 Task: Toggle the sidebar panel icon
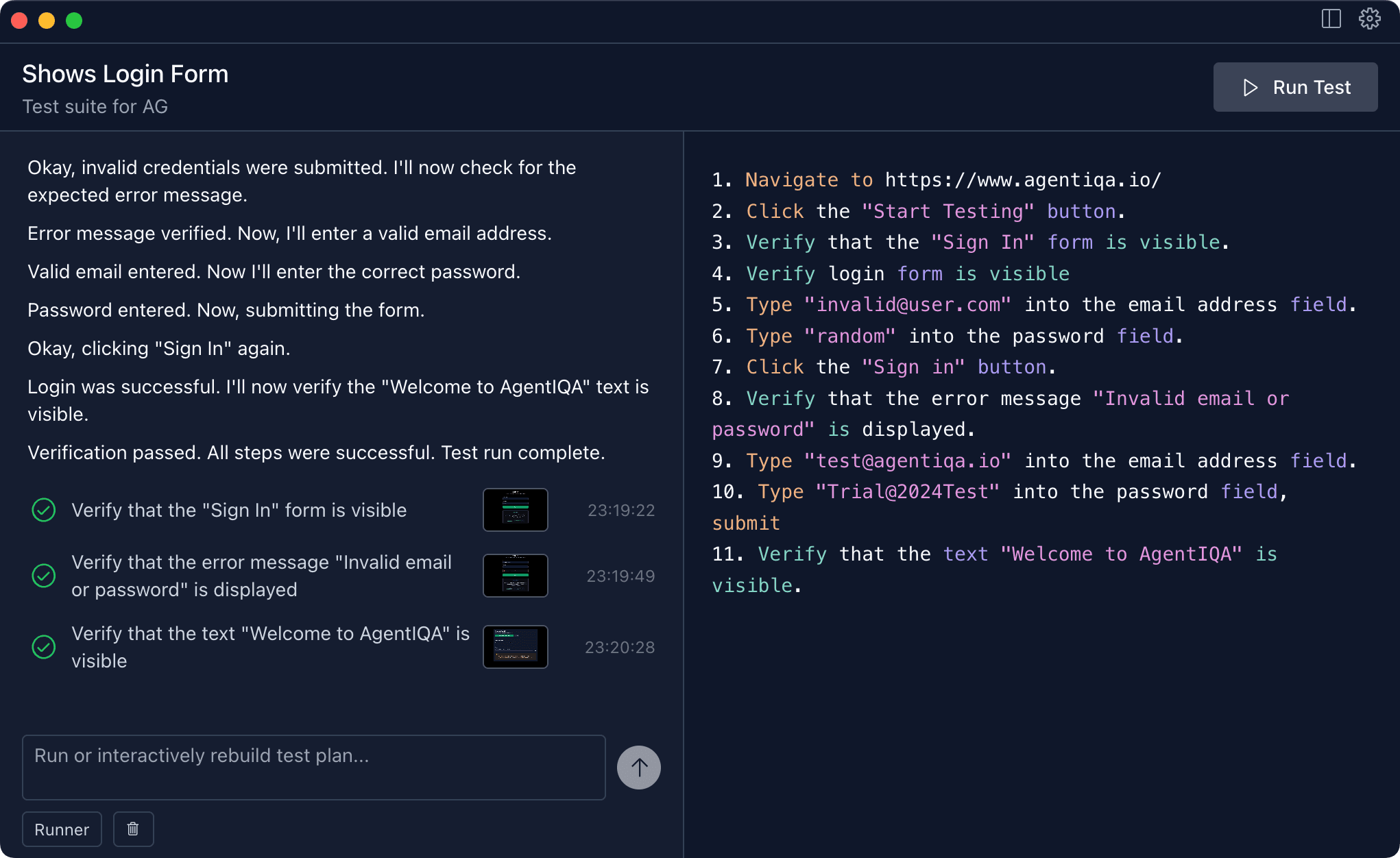(1330, 19)
